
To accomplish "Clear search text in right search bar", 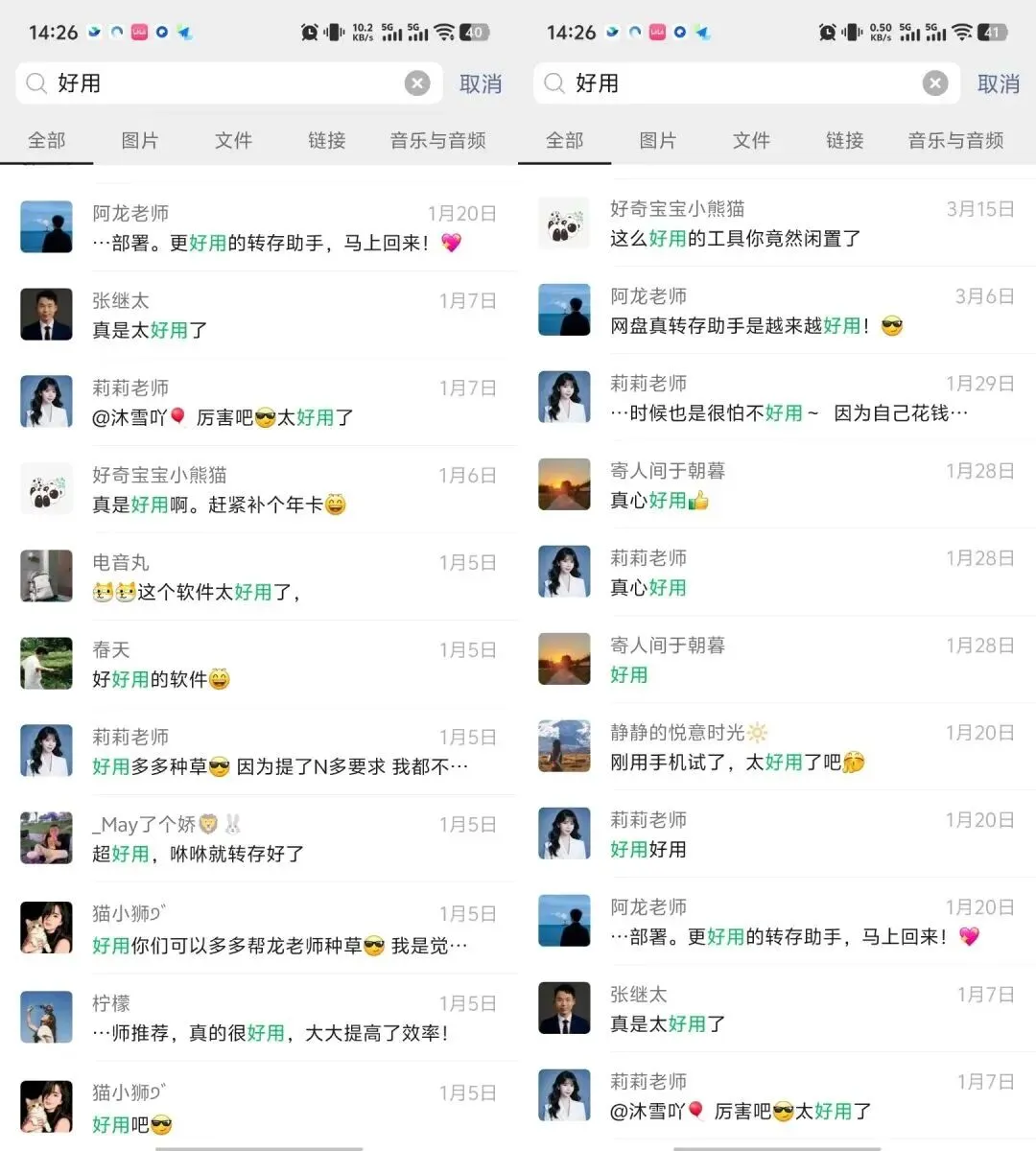I will pos(935,83).
